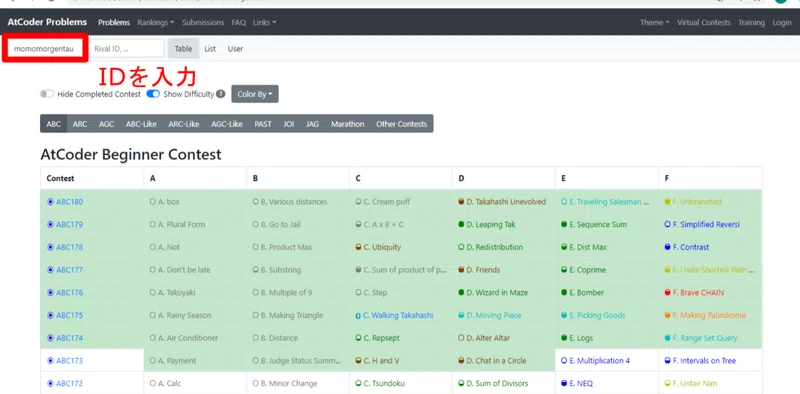Image resolution: width=800 pixels, height=394 pixels.
Task: Click the circle icon beside ABC179
Action: [51, 225]
